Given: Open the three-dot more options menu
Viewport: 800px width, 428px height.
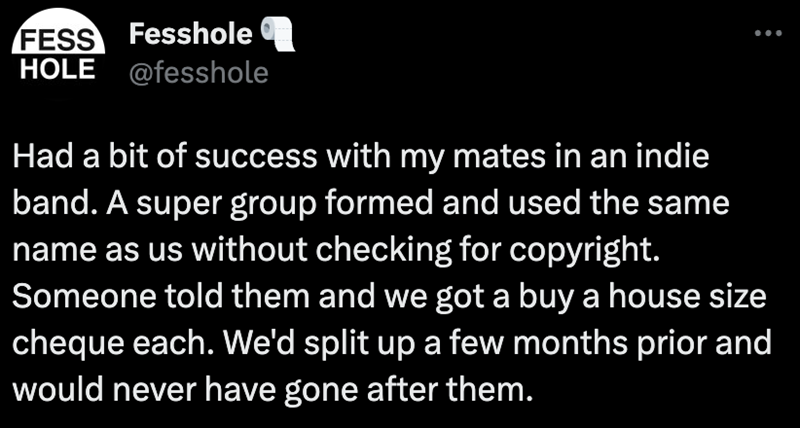Looking at the screenshot, I should 767,33.
